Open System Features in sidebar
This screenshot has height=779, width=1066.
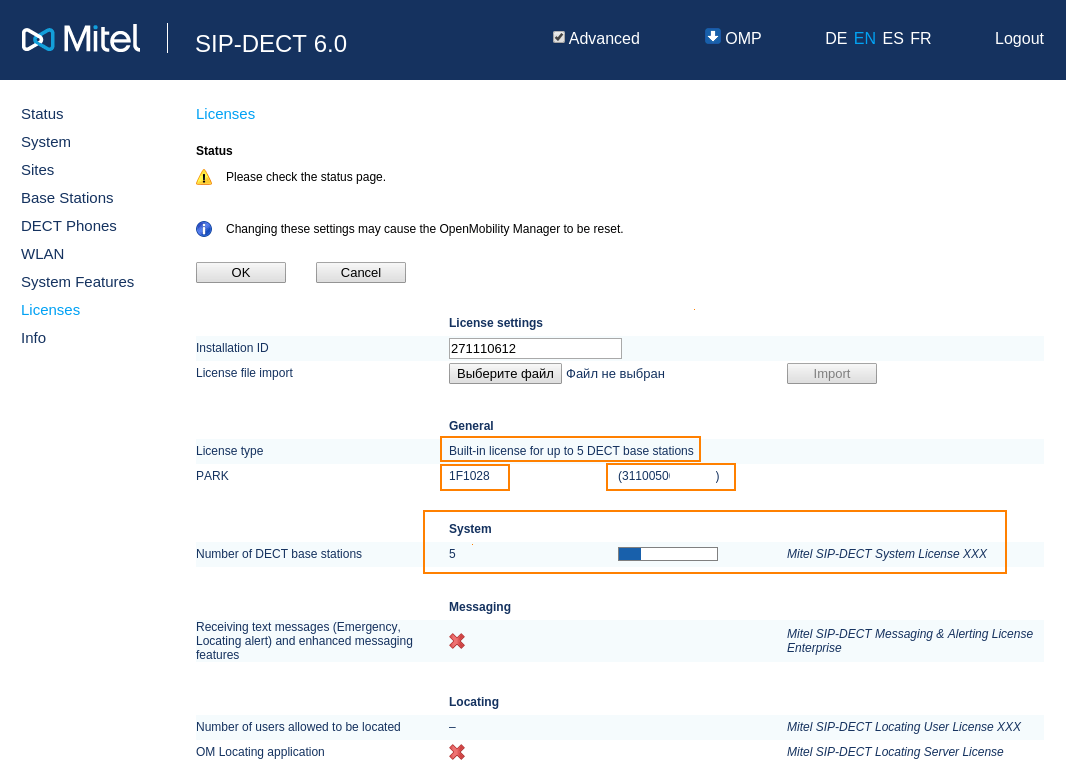78,282
